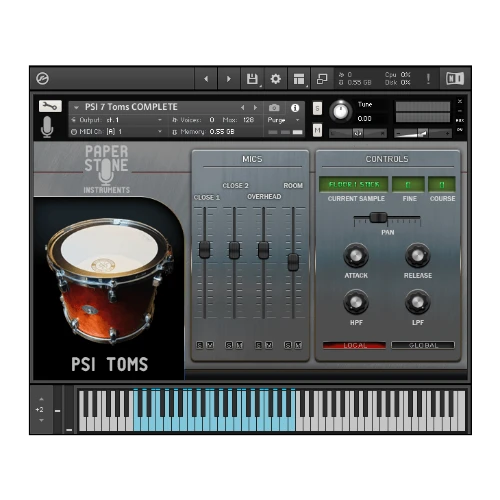Open the workspace layout panel menu
500x500 pixels.
coord(299,79)
